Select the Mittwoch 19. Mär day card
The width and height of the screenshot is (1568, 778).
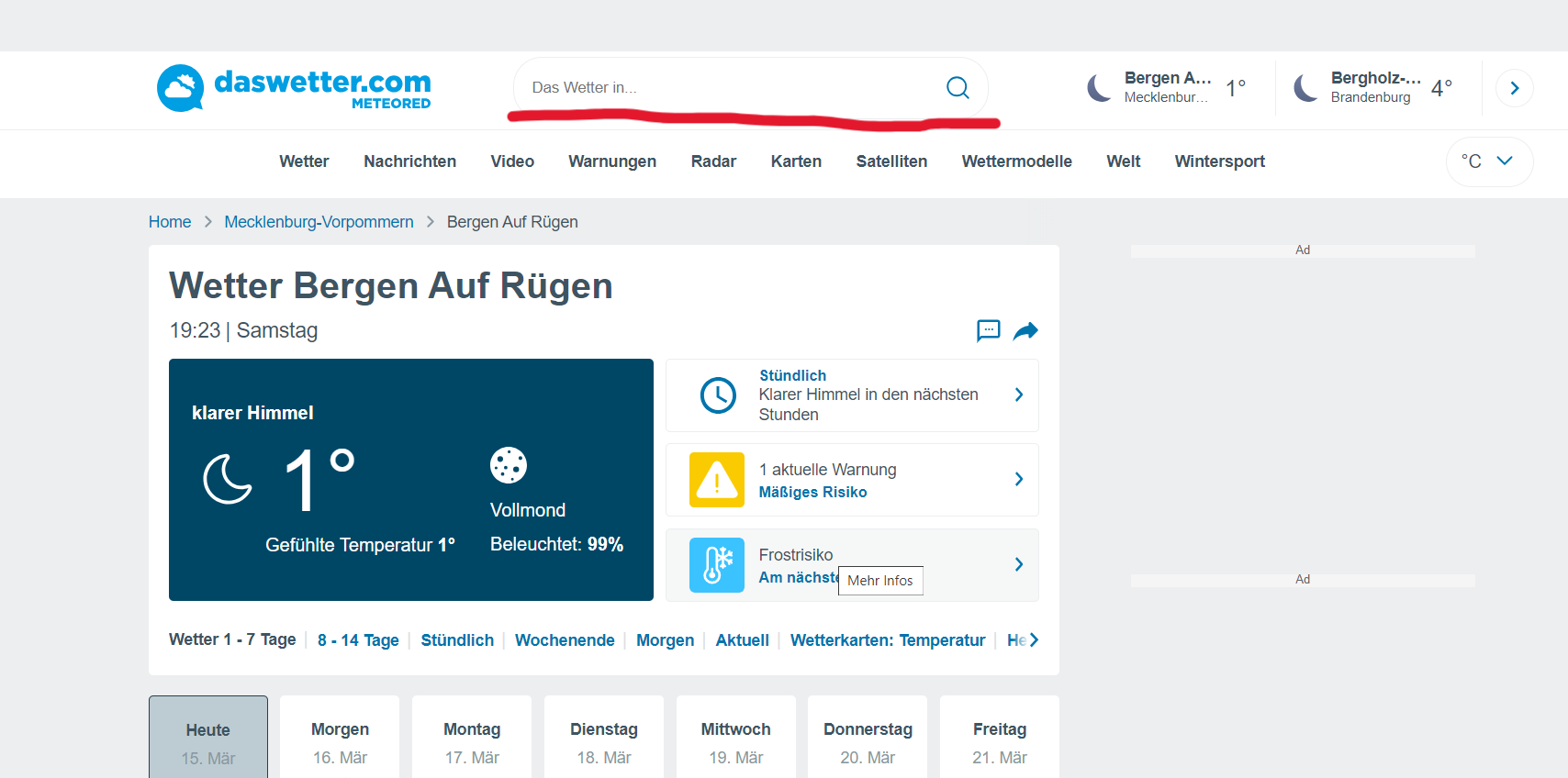tap(736, 737)
